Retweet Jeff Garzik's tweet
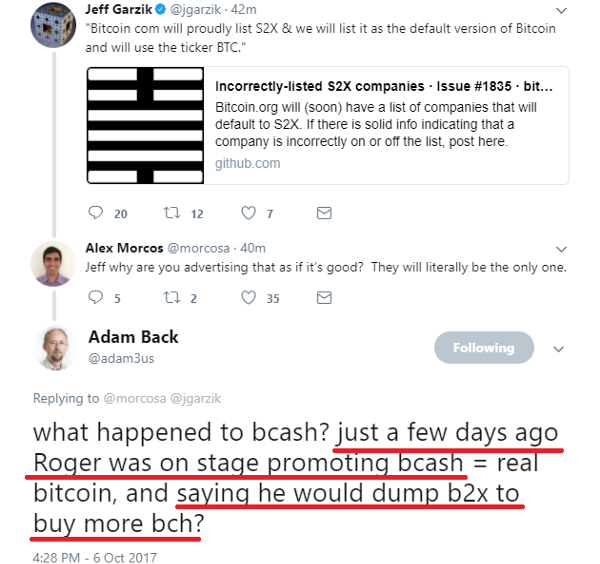Image resolution: width=600 pixels, height=564 pixels. click(172, 212)
